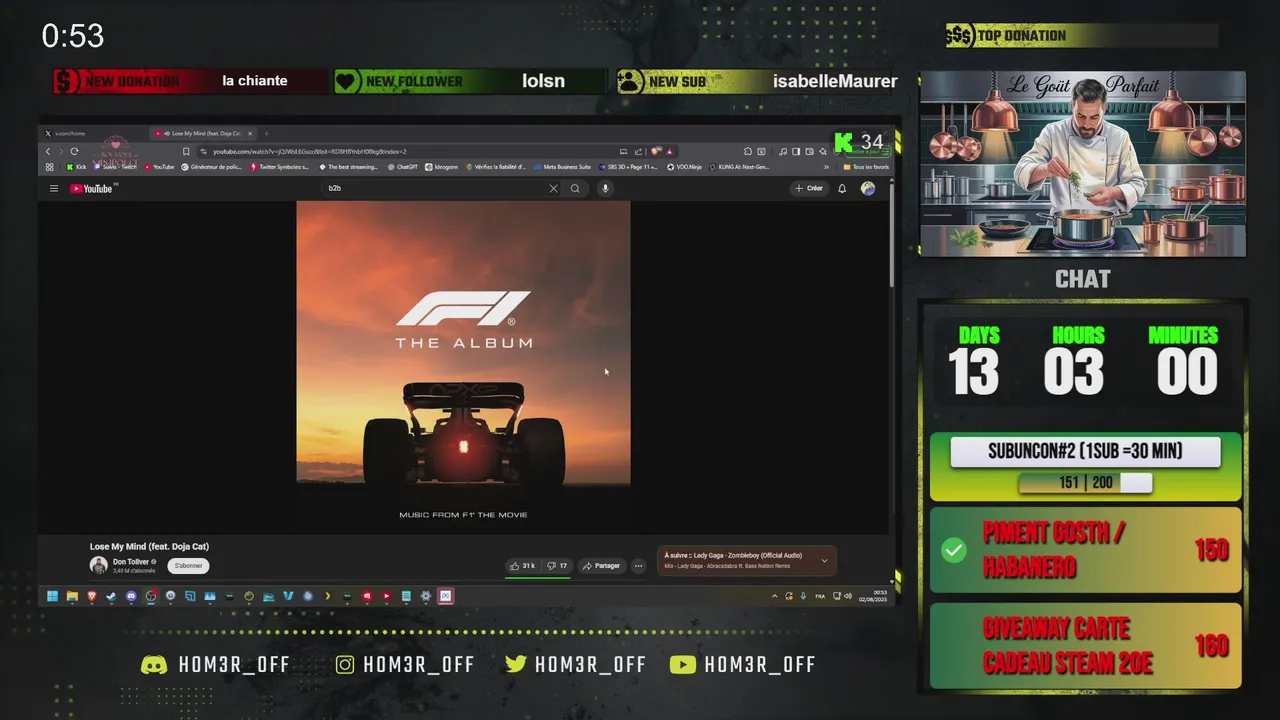
Task: Open the Meta Business Suite bookmark
Action: 563,167
